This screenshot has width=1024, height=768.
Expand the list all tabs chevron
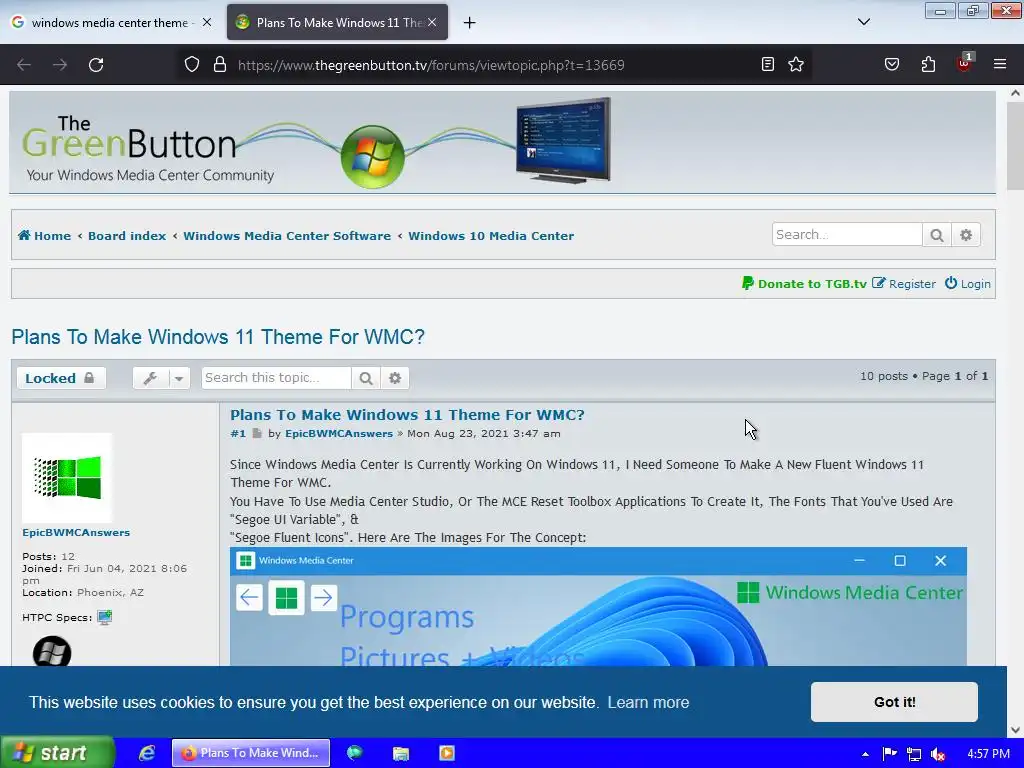click(x=863, y=22)
